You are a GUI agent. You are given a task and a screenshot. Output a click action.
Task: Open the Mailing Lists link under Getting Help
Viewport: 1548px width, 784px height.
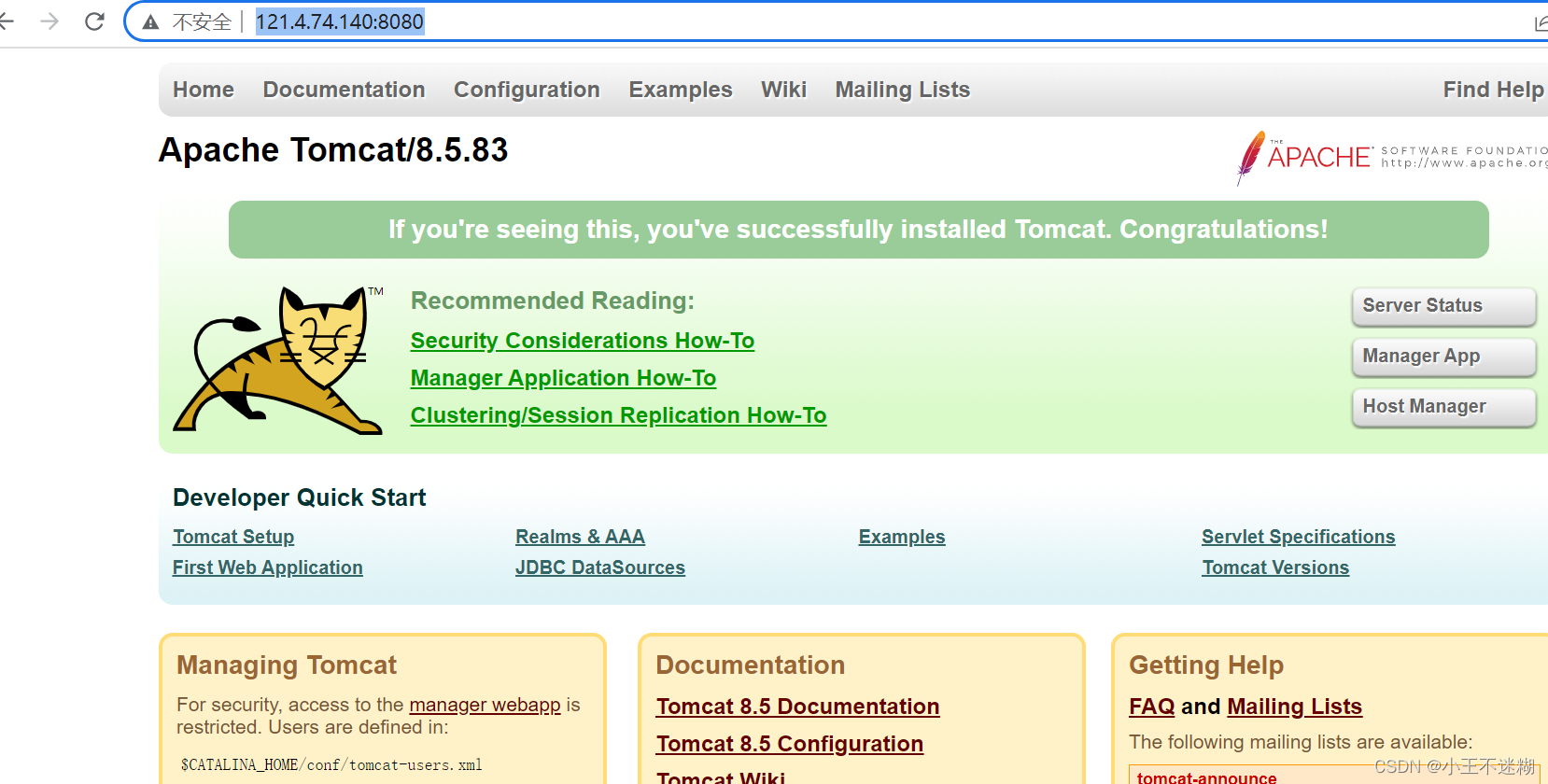pyautogui.click(x=1295, y=707)
